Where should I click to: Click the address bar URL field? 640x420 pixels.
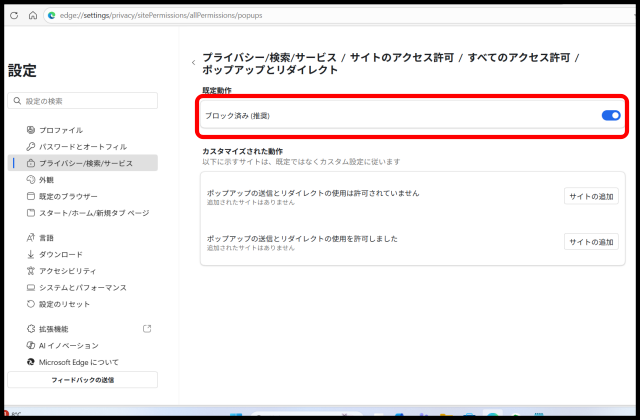click(x=339, y=16)
